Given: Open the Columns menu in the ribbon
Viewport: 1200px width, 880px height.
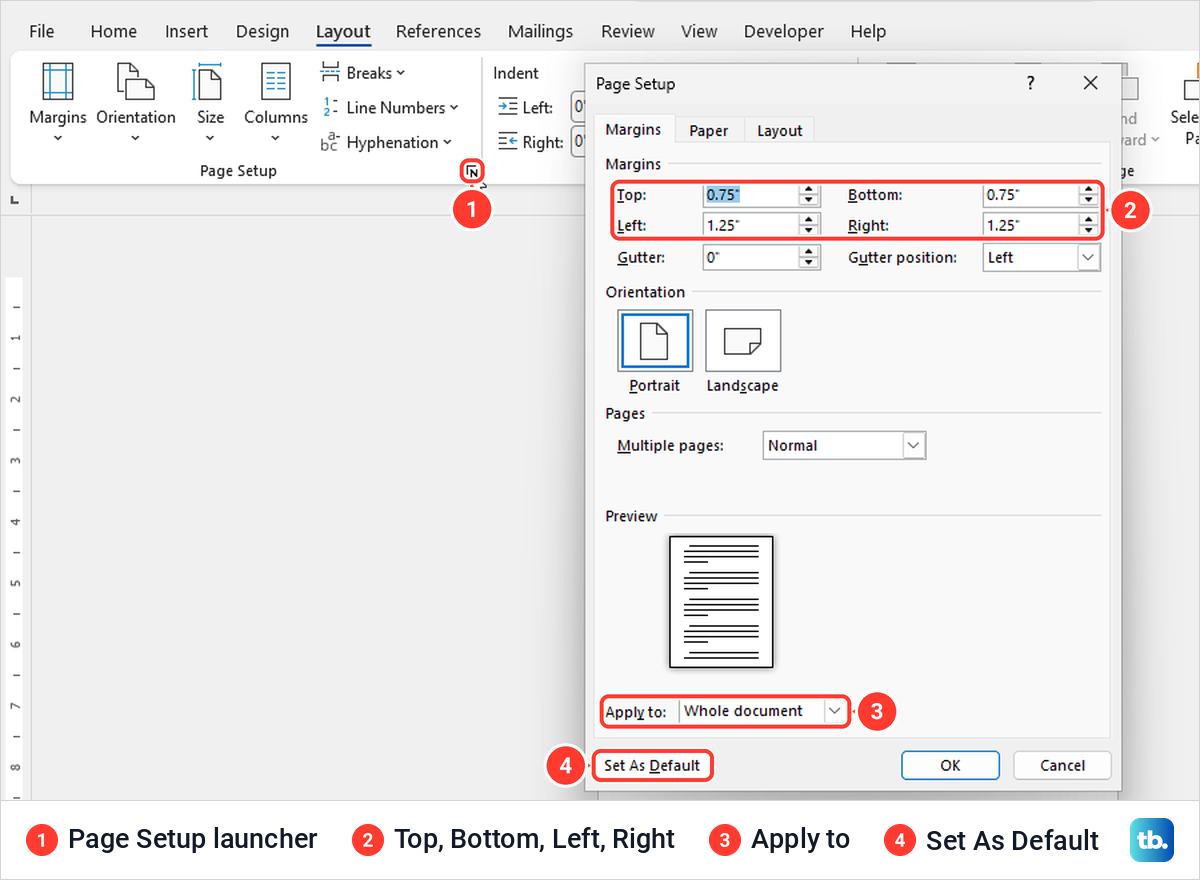Looking at the screenshot, I should [x=276, y=102].
